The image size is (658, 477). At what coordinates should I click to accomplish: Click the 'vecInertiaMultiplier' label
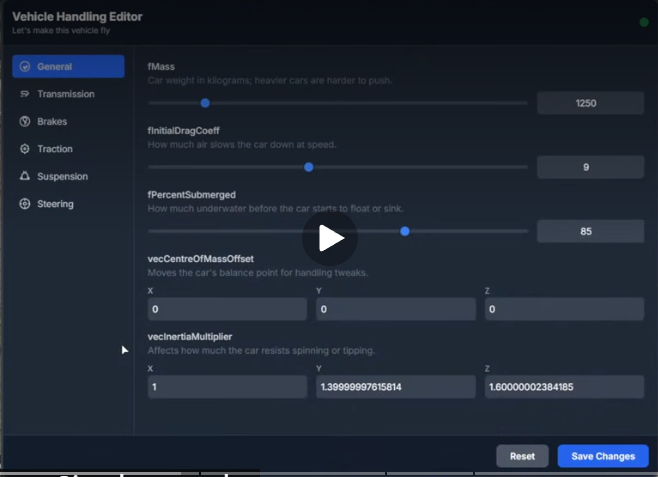pos(190,336)
